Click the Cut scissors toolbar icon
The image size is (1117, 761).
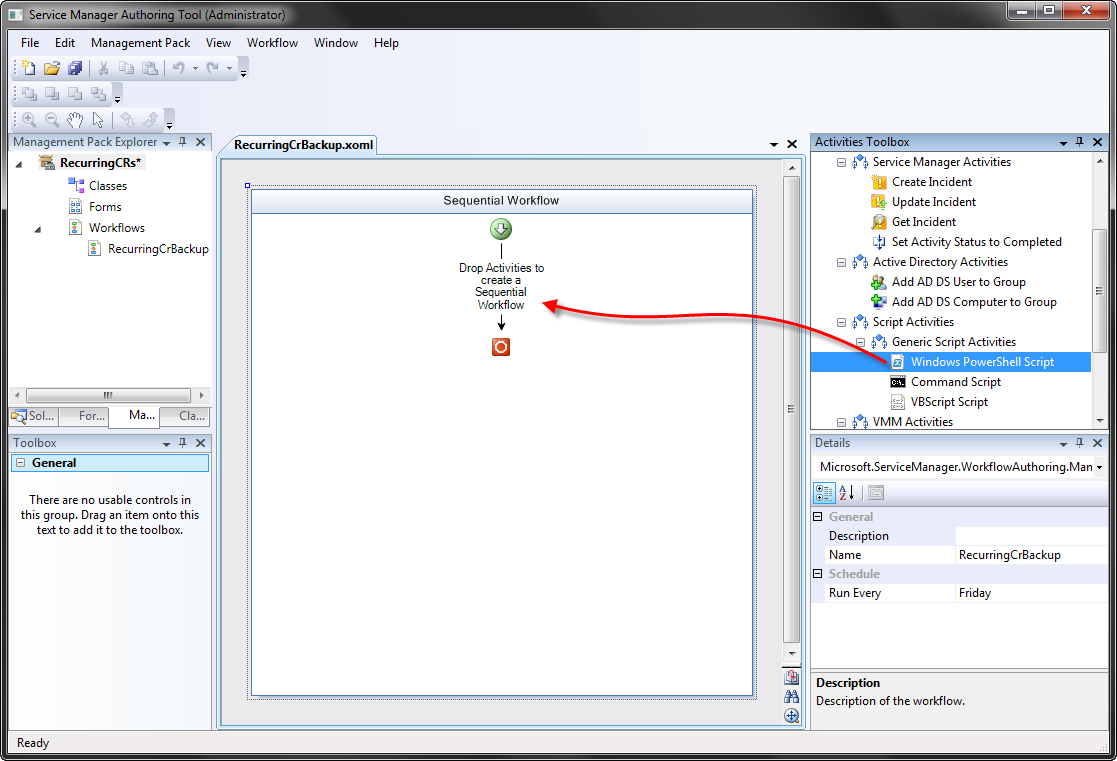pos(103,68)
